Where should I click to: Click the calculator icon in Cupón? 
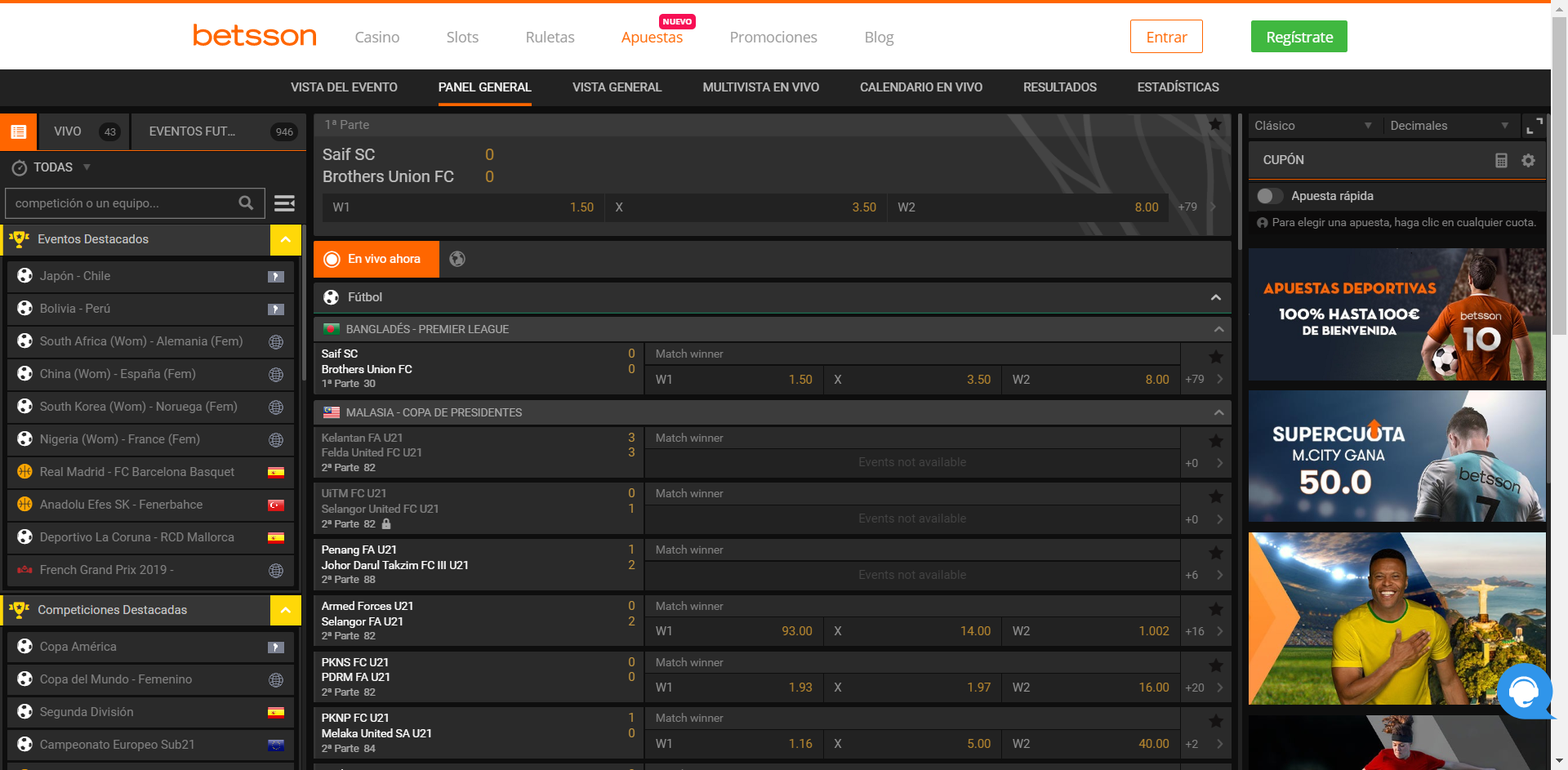pyautogui.click(x=1501, y=160)
